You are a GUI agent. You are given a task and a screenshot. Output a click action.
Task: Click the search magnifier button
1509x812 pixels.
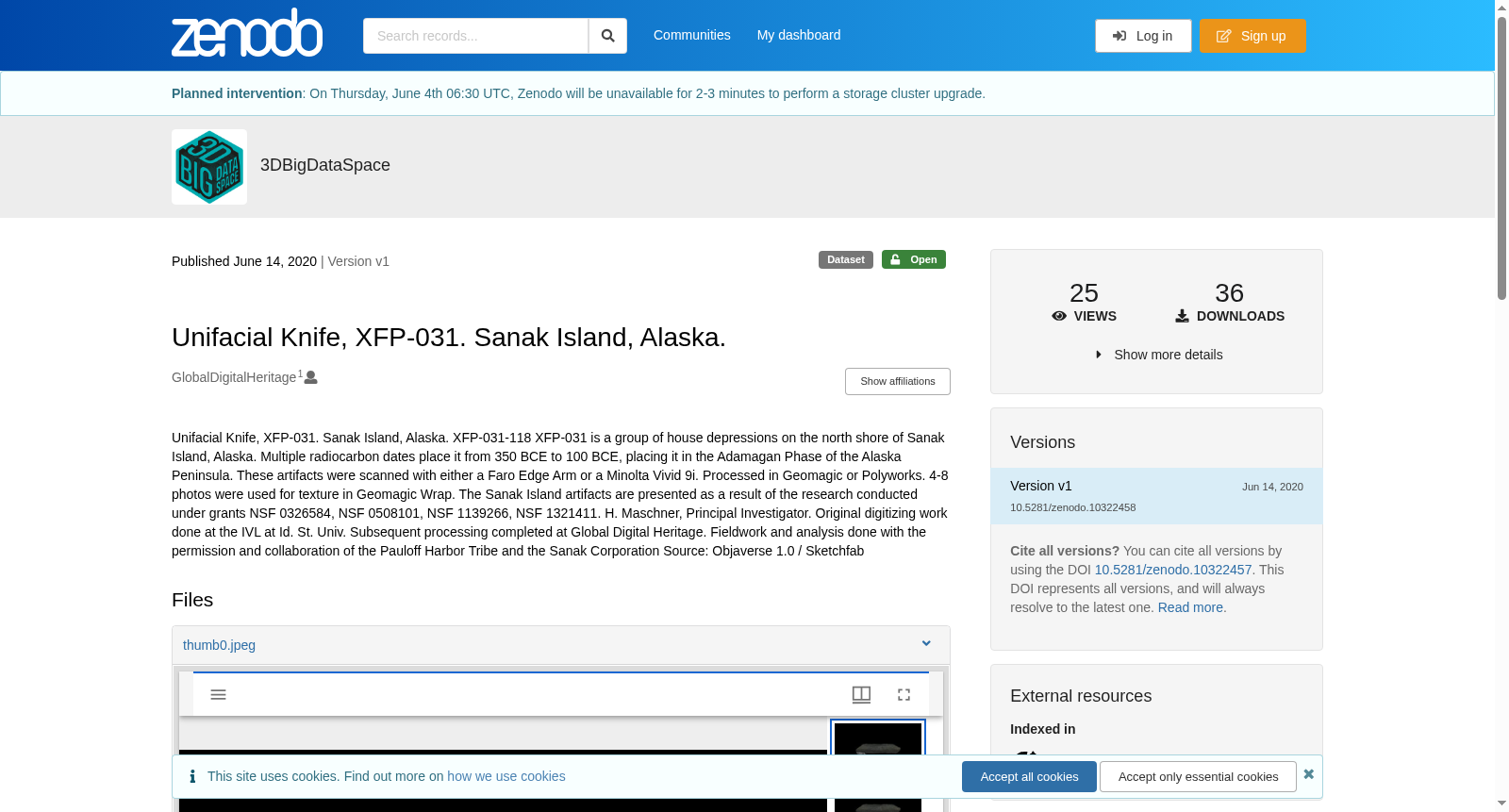click(607, 36)
